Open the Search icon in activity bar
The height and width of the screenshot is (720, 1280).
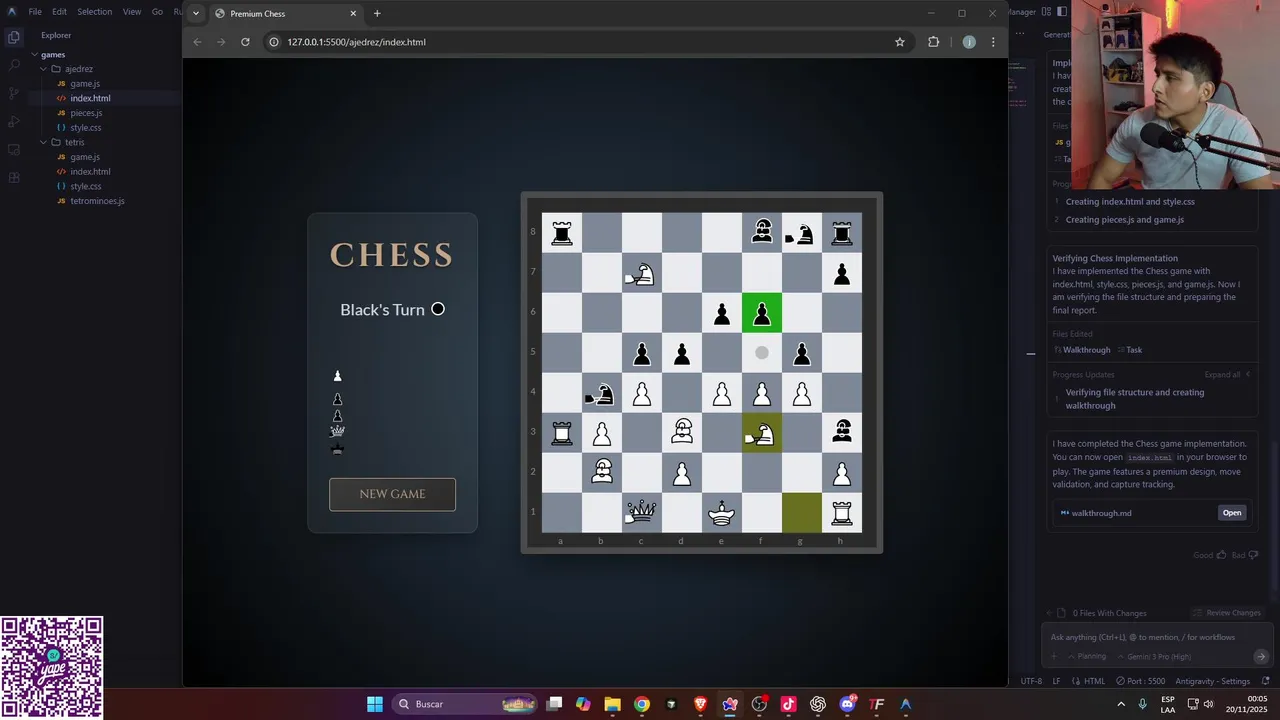coord(14,65)
